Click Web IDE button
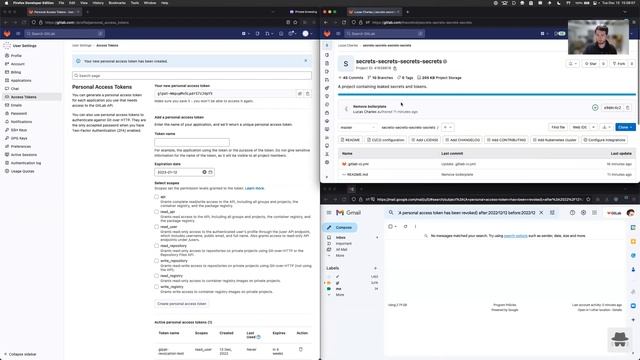Screen dimensions: 640x360 coord(580,127)
